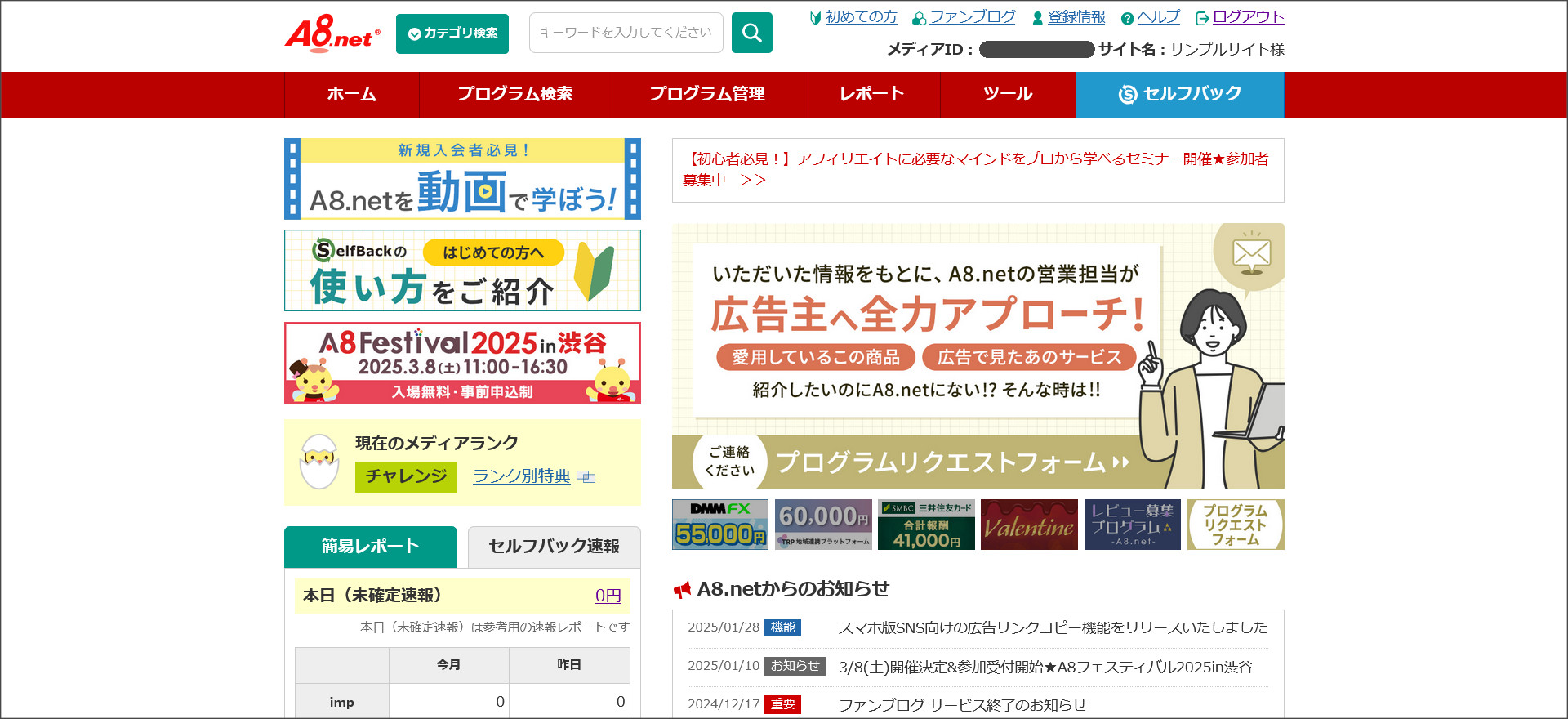Select the 簡易レポート tab

pos(371,547)
